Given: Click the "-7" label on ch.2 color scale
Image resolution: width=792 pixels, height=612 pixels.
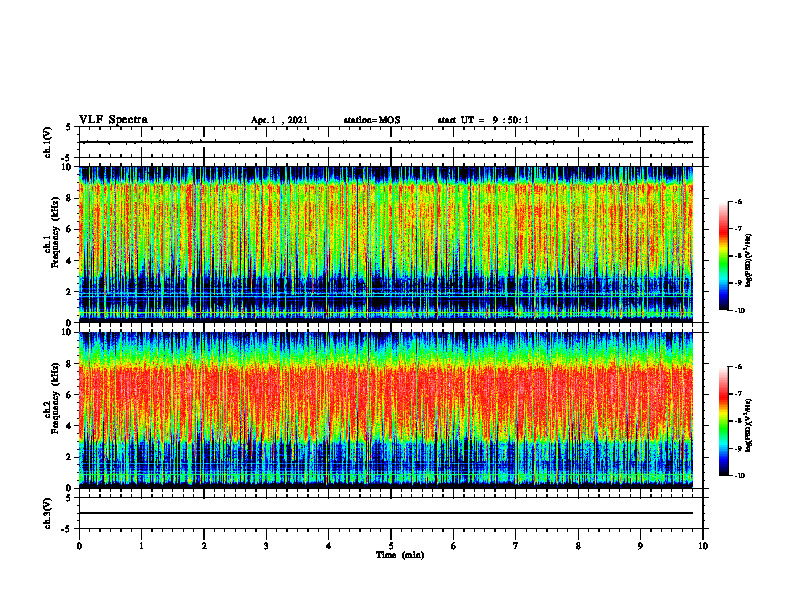Looking at the screenshot, I should [738, 394].
